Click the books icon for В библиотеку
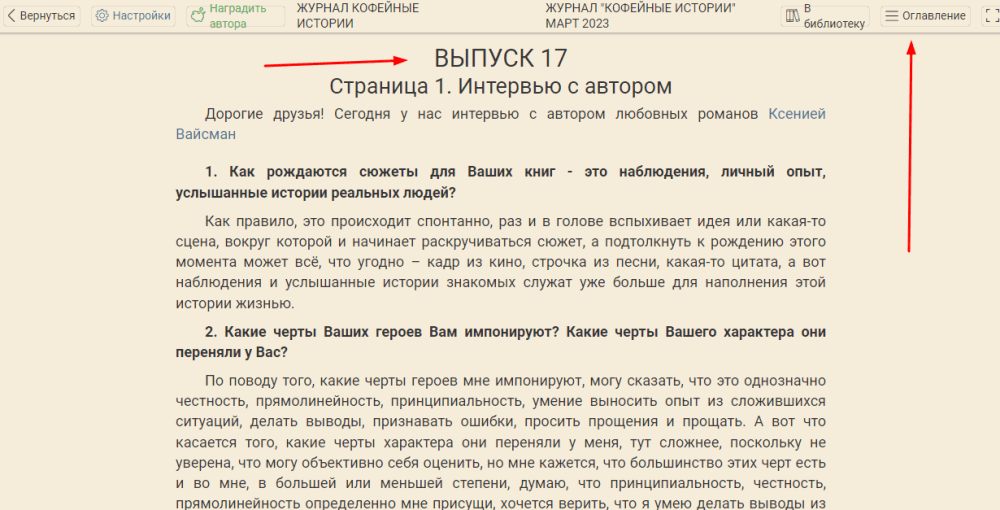This screenshot has height=510, width=1000. coord(793,16)
